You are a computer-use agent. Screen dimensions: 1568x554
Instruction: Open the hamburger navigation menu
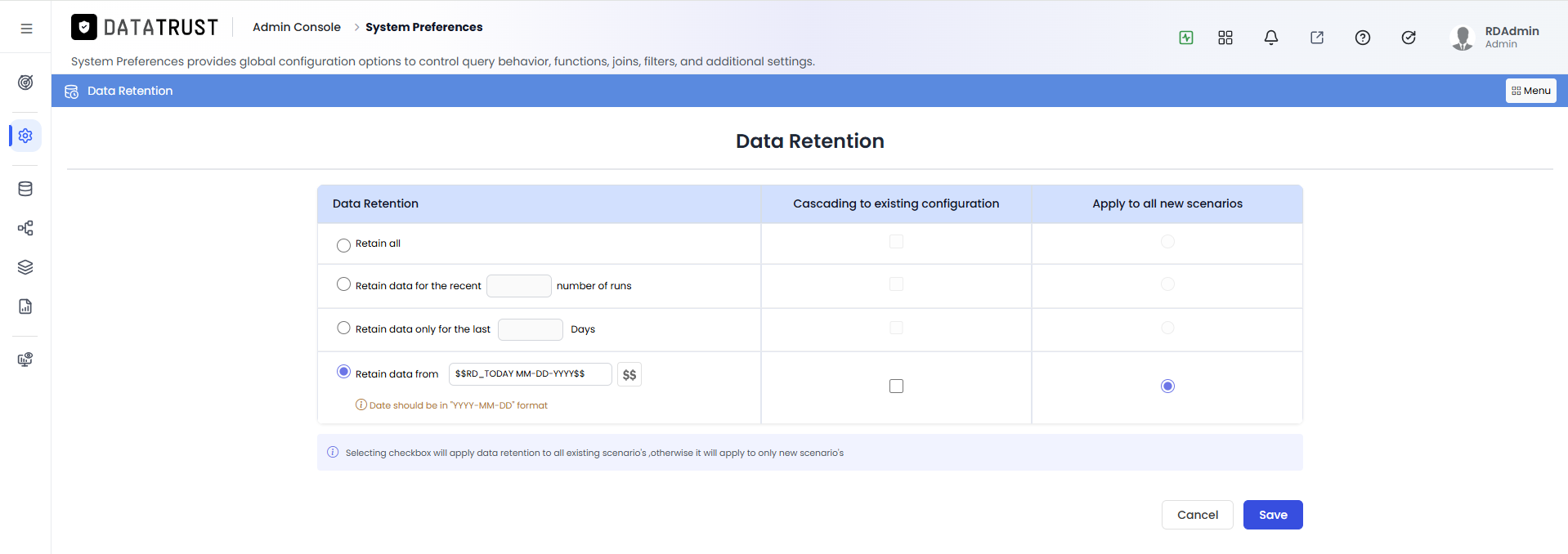click(x=26, y=28)
